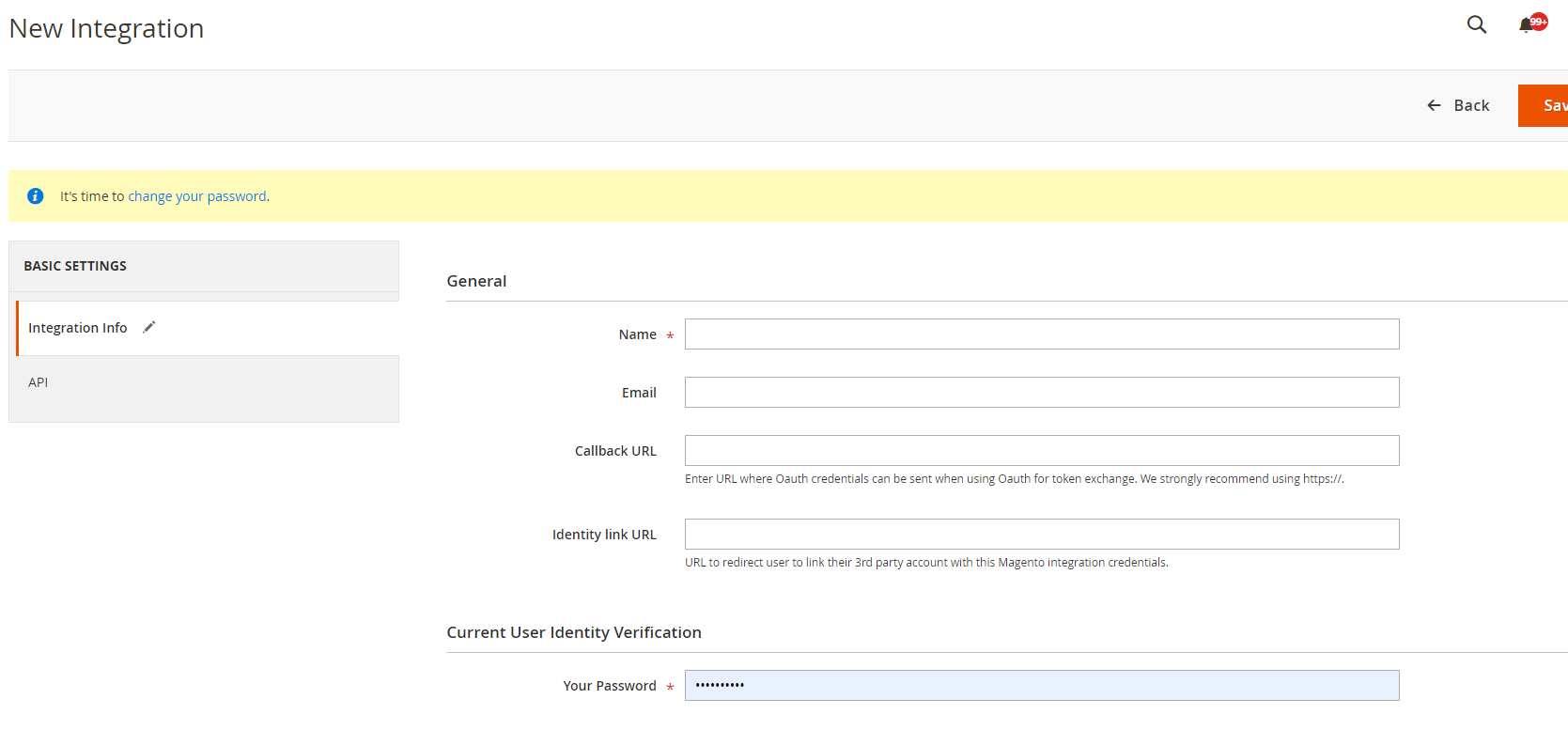Click the New Integration page title
The height and width of the screenshot is (730, 1568).
(106, 29)
